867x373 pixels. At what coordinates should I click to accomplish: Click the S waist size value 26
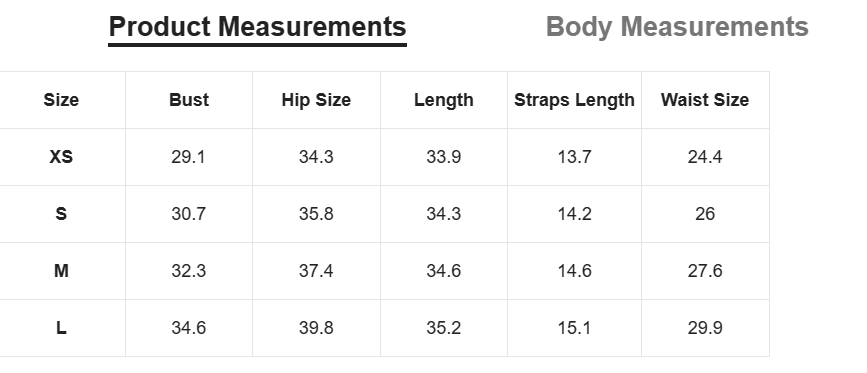705,214
